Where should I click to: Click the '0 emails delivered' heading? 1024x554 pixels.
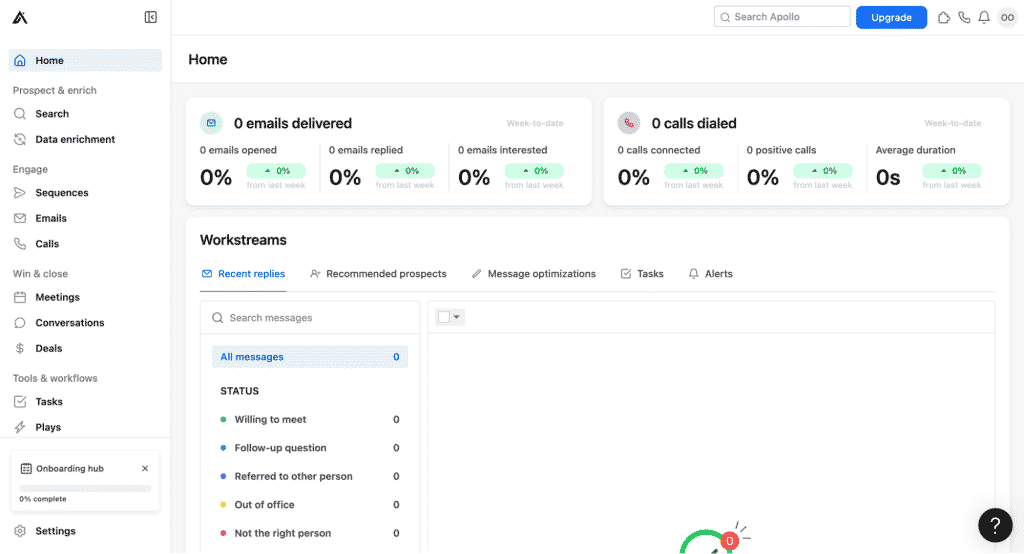pyautogui.click(x=293, y=123)
